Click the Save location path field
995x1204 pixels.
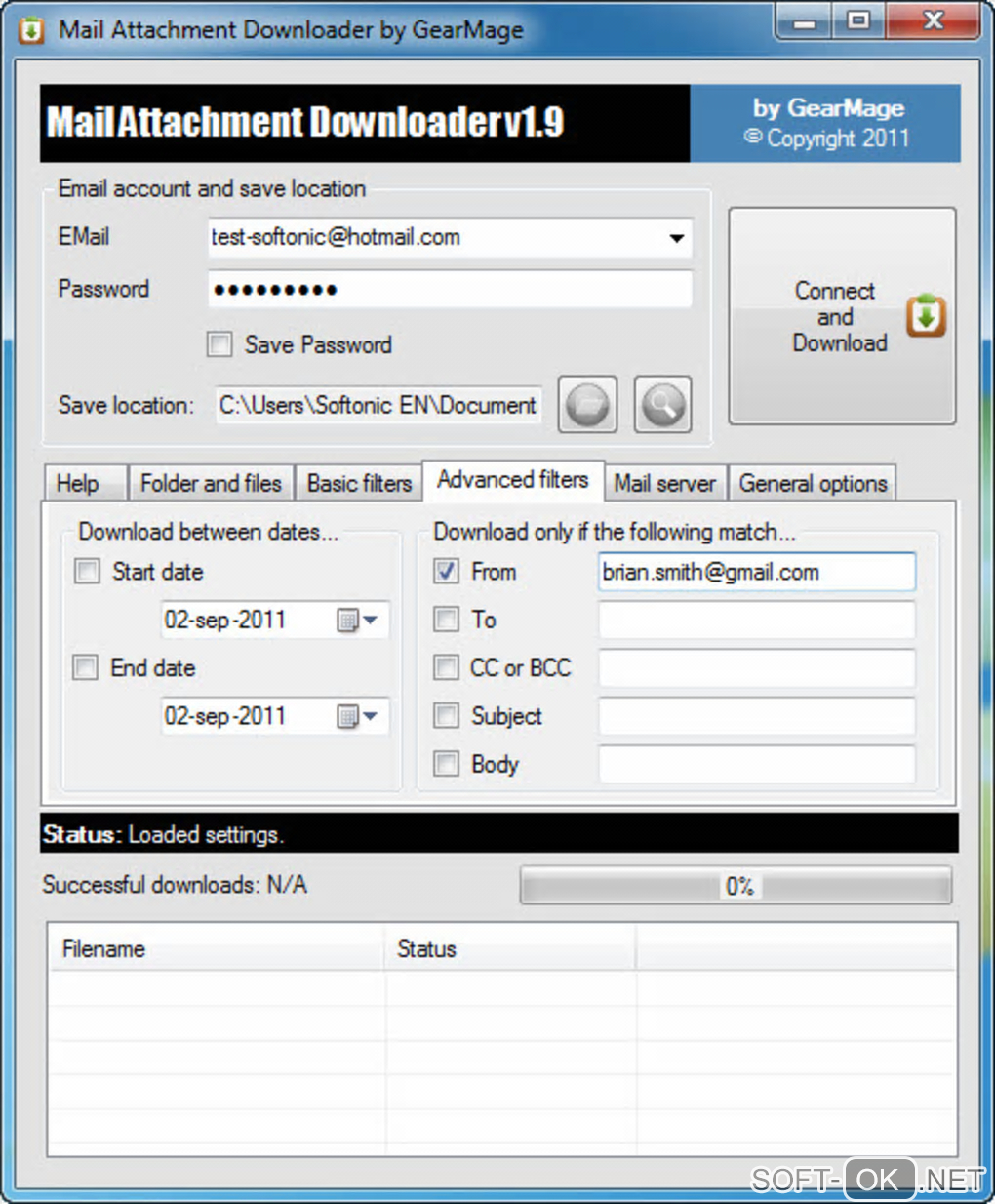378,405
